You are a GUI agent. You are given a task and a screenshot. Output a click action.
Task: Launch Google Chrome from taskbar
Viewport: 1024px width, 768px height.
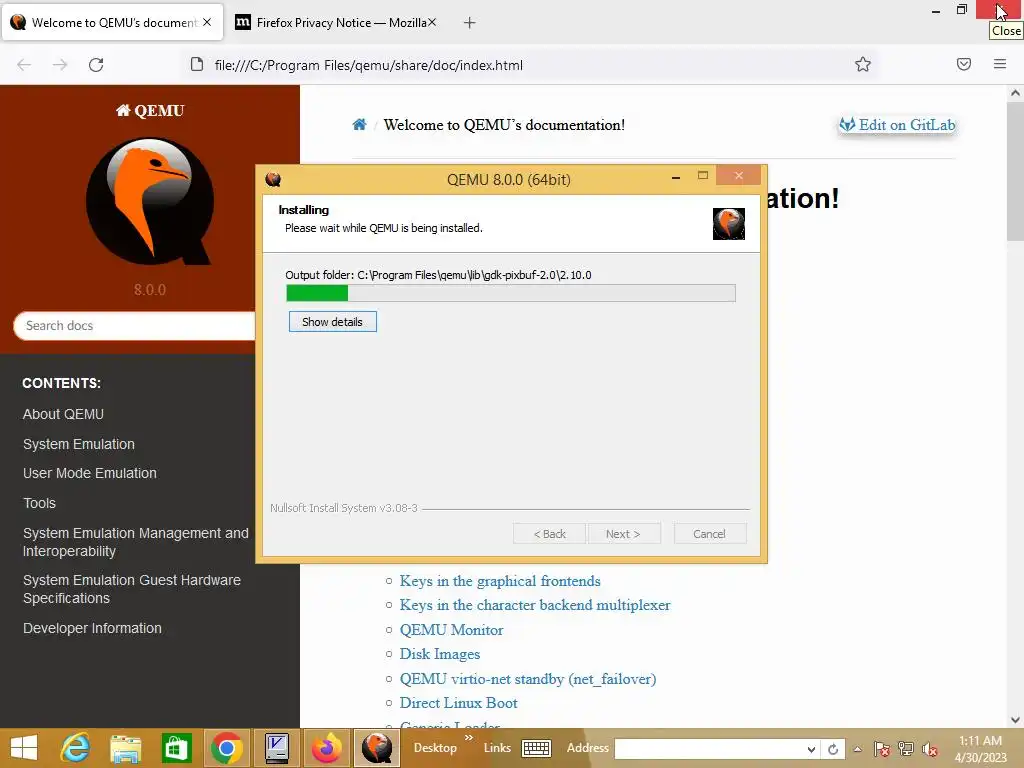pyautogui.click(x=227, y=748)
